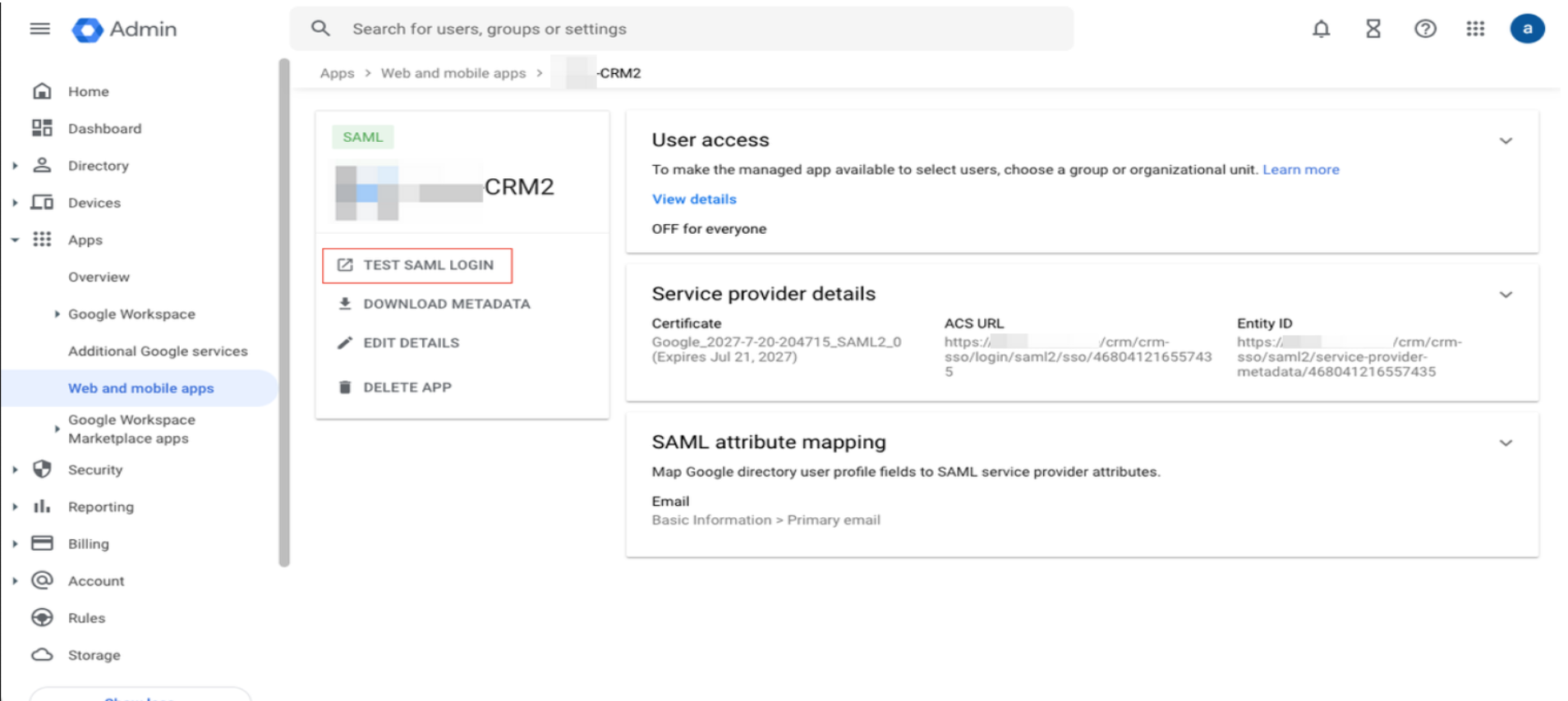The image size is (1568, 701).
Task: Open the notifications bell
Action: click(x=1321, y=29)
